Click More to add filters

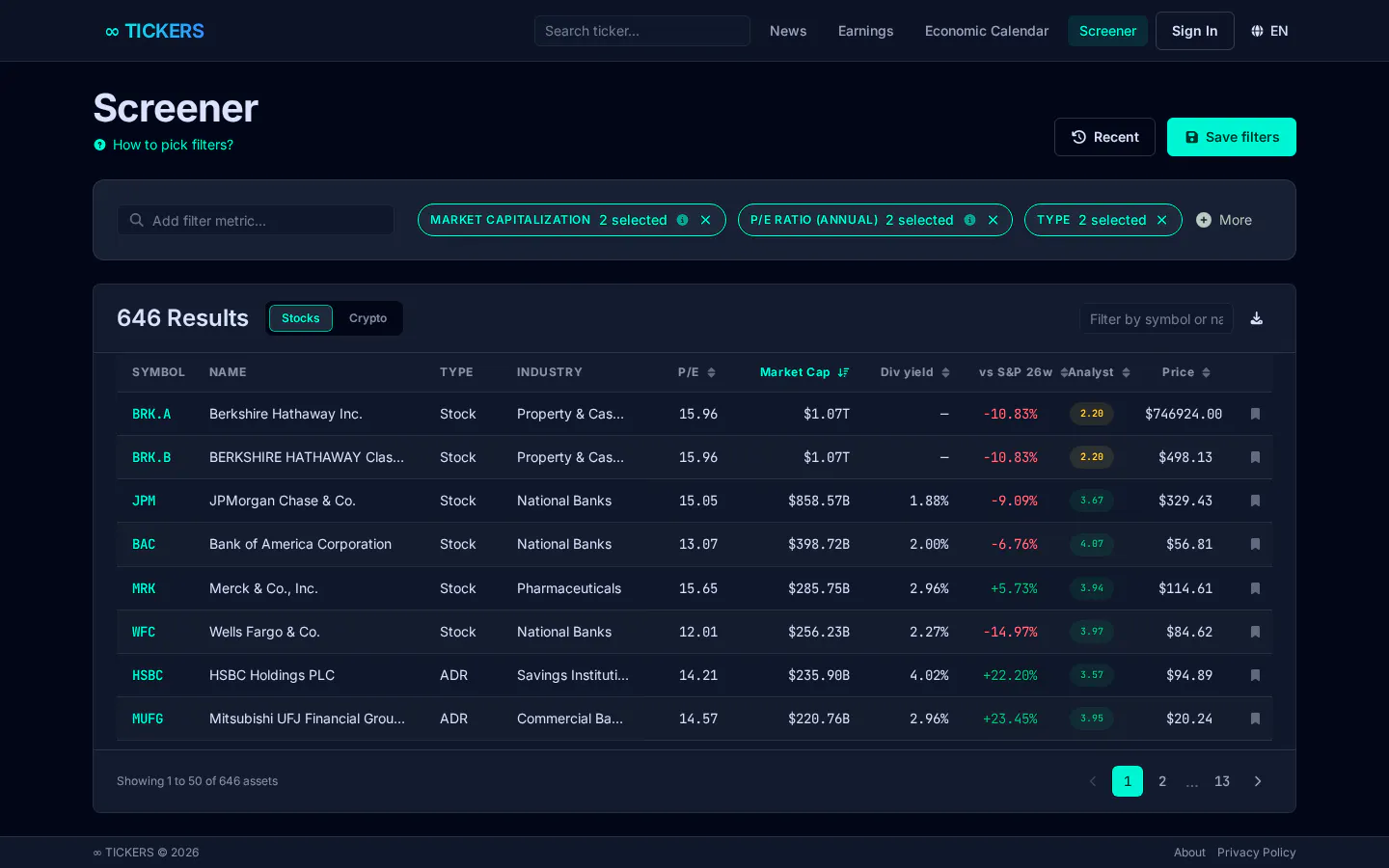point(1224,220)
